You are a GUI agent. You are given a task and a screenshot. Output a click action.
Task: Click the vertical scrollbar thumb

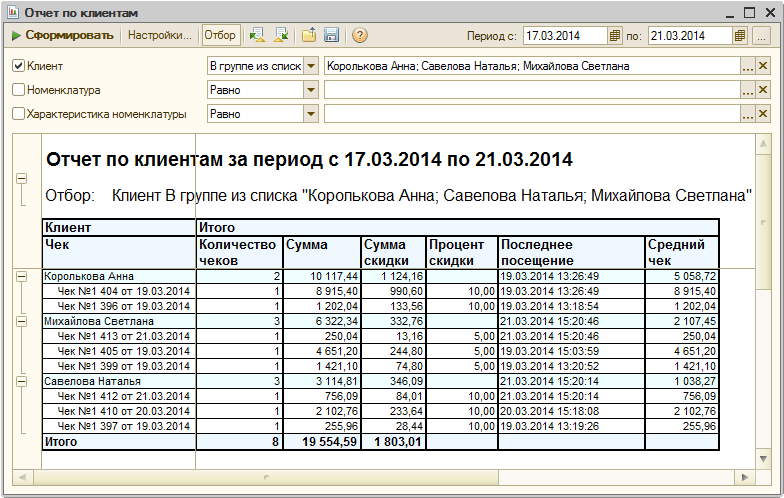click(764, 222)
